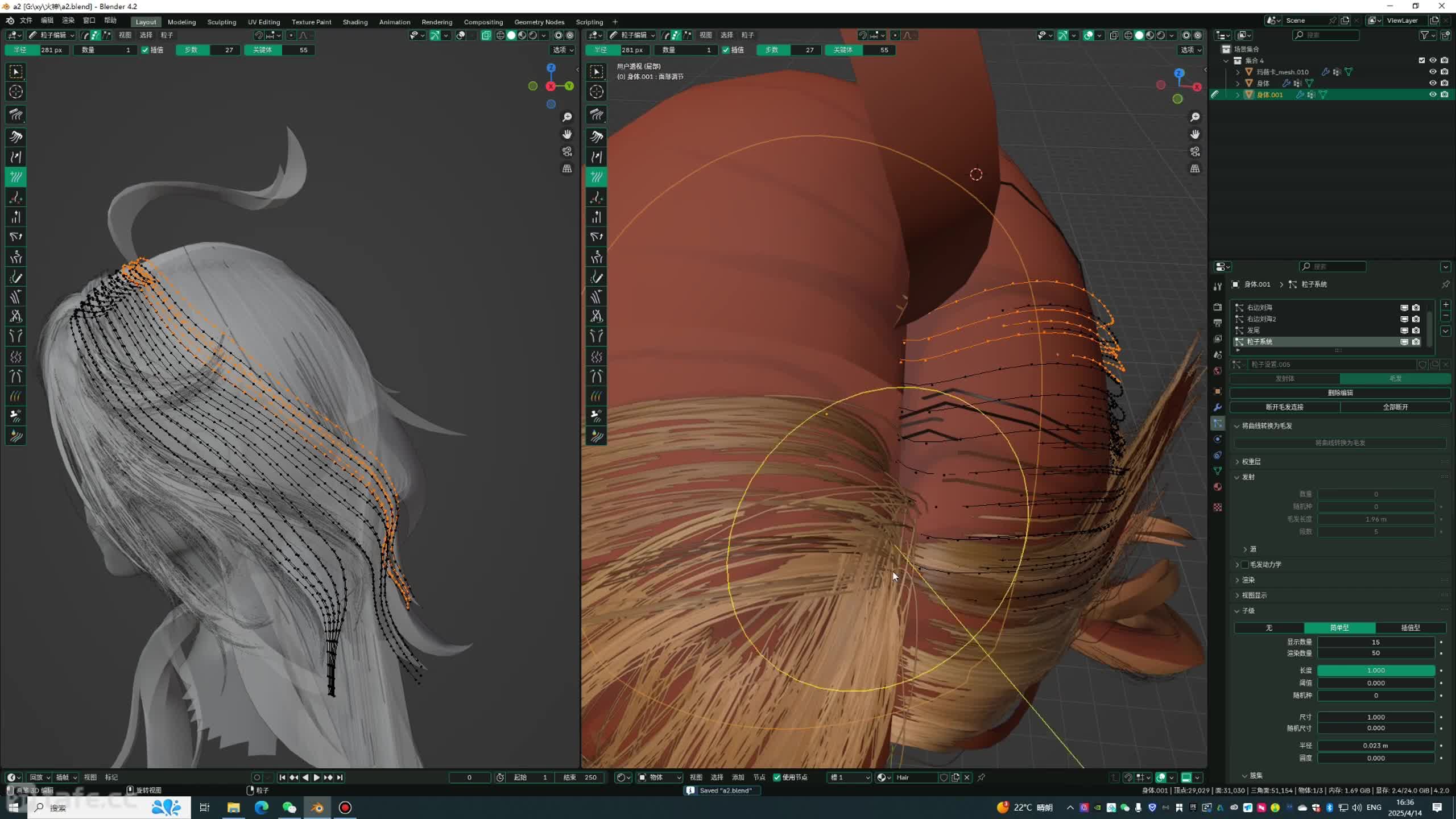Select the 插值型 children option
This screenshot has height=819, width=1456.
coord(1410,627)
